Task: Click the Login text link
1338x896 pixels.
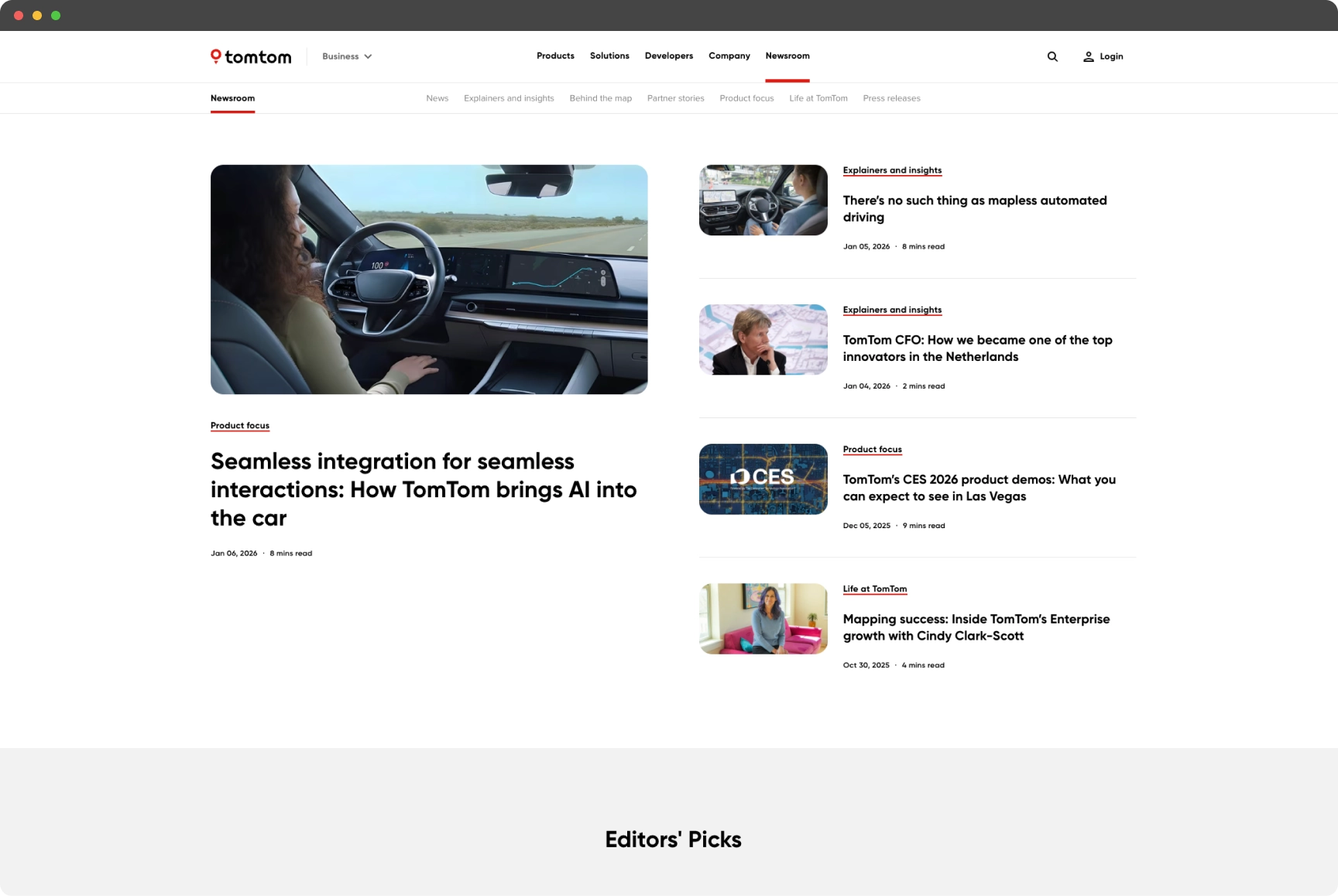Action: click(1111, 57)
